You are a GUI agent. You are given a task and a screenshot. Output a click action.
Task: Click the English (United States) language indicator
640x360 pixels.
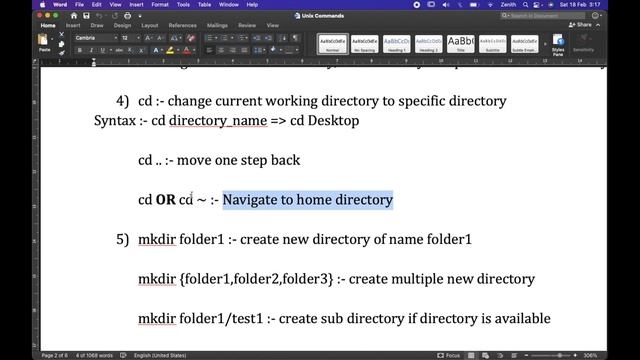click(x=160, y=356)
